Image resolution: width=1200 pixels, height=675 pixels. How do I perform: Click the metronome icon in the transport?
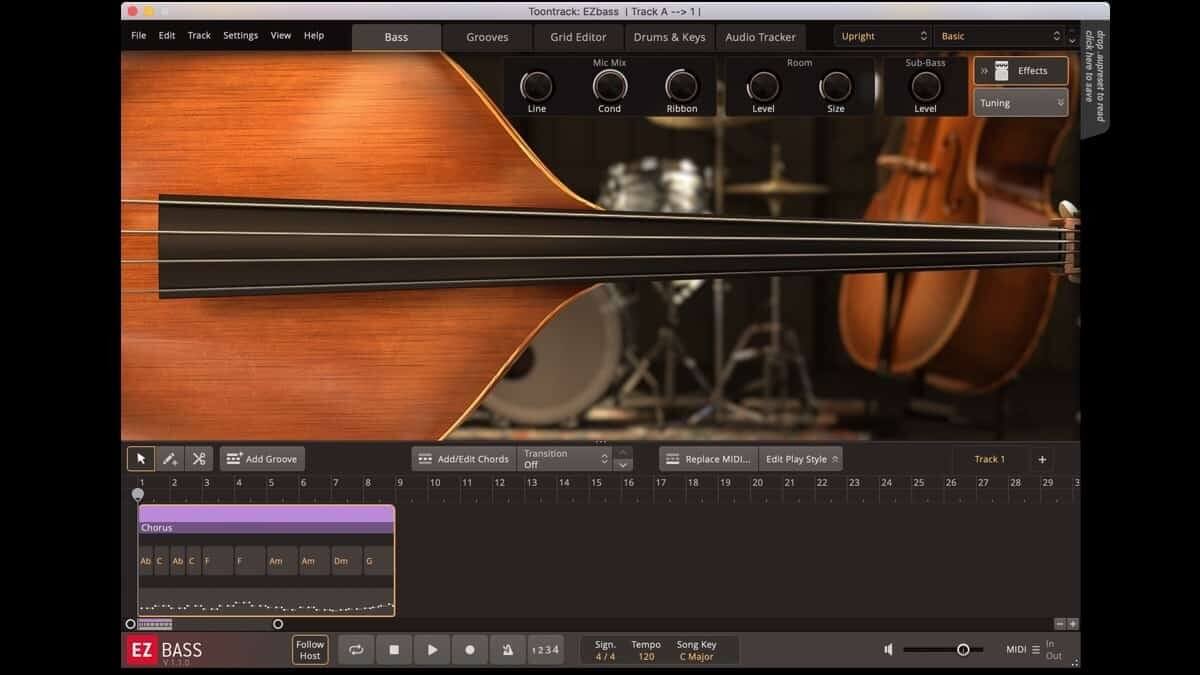(507, 649)
